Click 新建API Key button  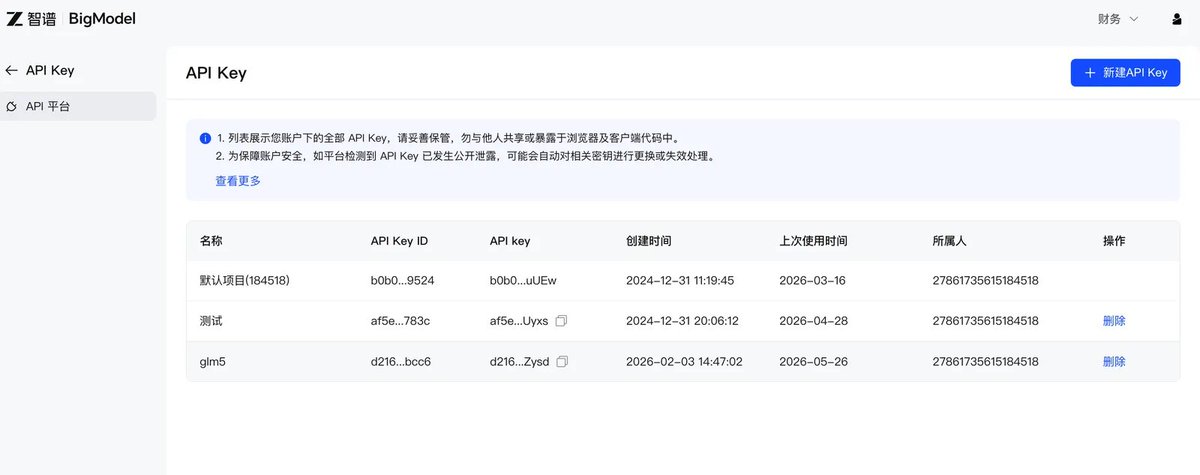click(1125, 73)
